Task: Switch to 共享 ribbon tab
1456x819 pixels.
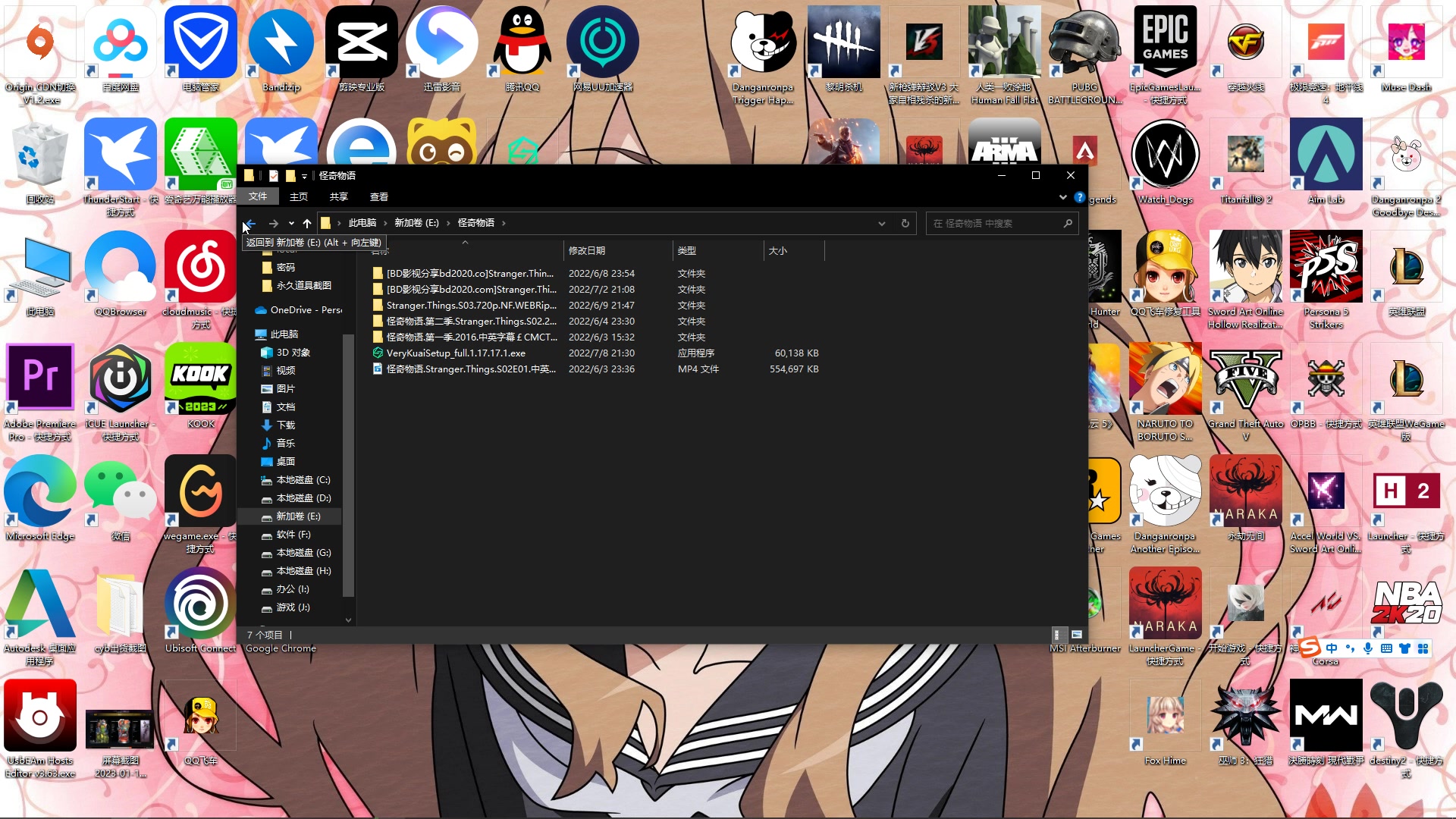Action: (x=339, y=196)
